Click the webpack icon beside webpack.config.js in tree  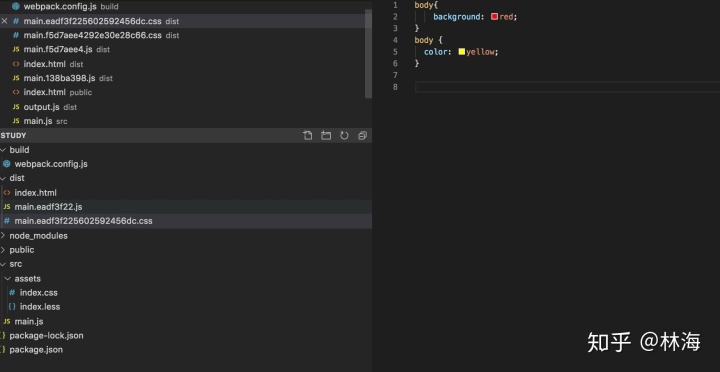(x=6, y=164)
